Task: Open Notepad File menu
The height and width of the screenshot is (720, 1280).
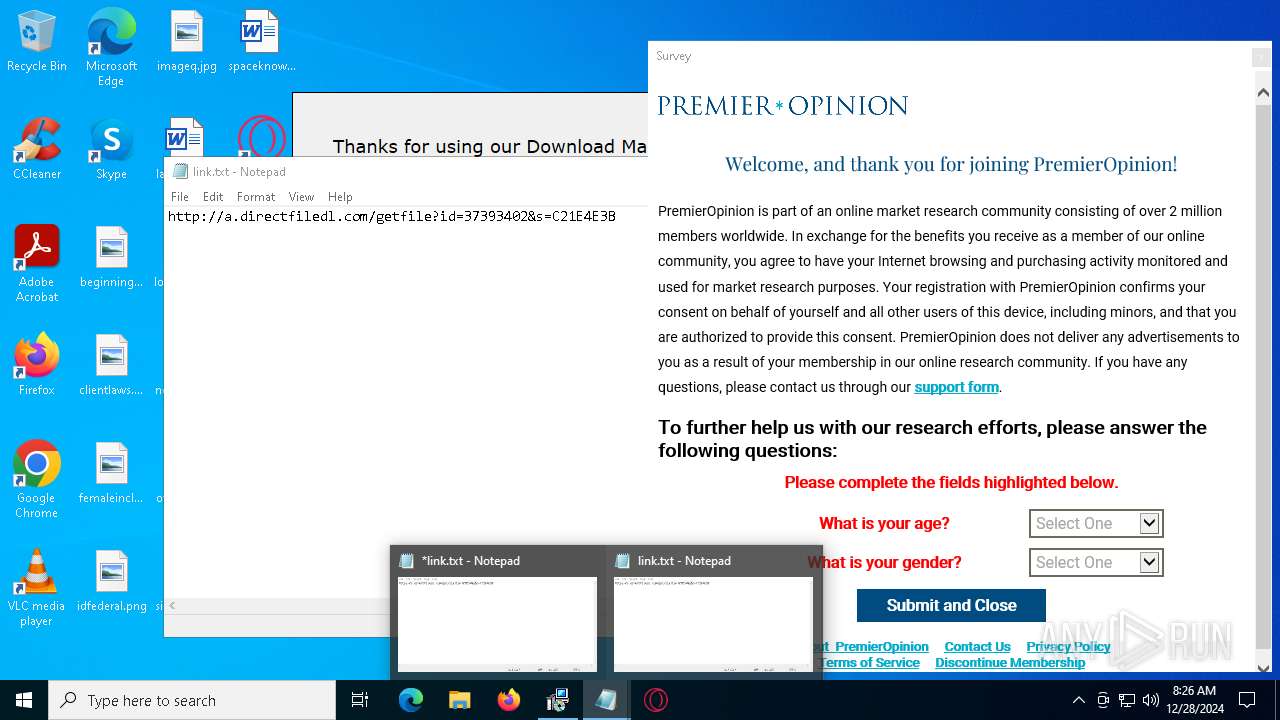Action: click(180, 197)
